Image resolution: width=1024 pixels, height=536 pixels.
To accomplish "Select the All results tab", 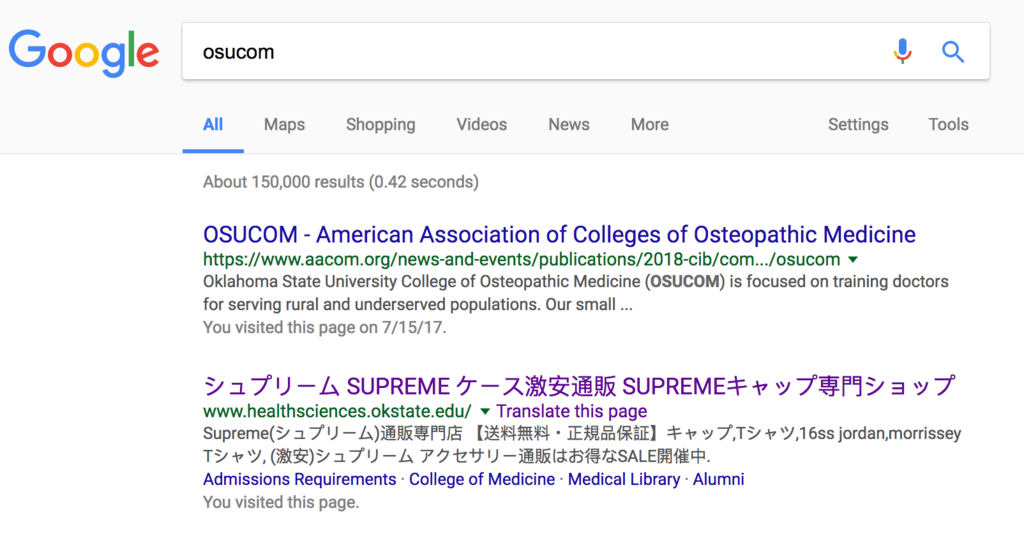I will [x=213, y=125].
